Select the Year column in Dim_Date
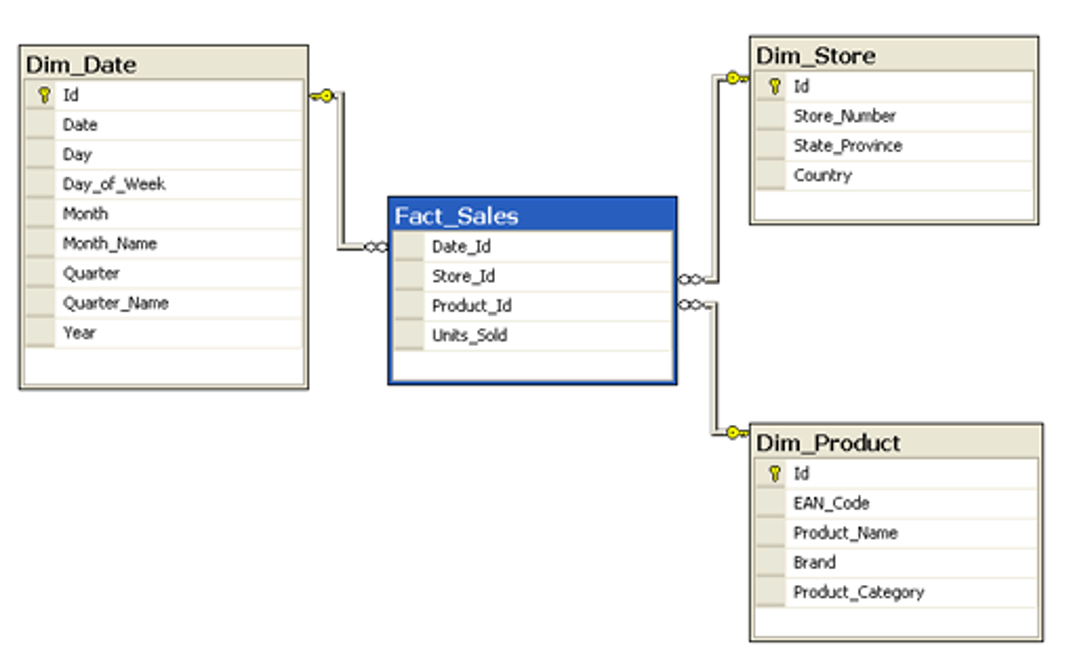1068x651 pixels. 163,333
